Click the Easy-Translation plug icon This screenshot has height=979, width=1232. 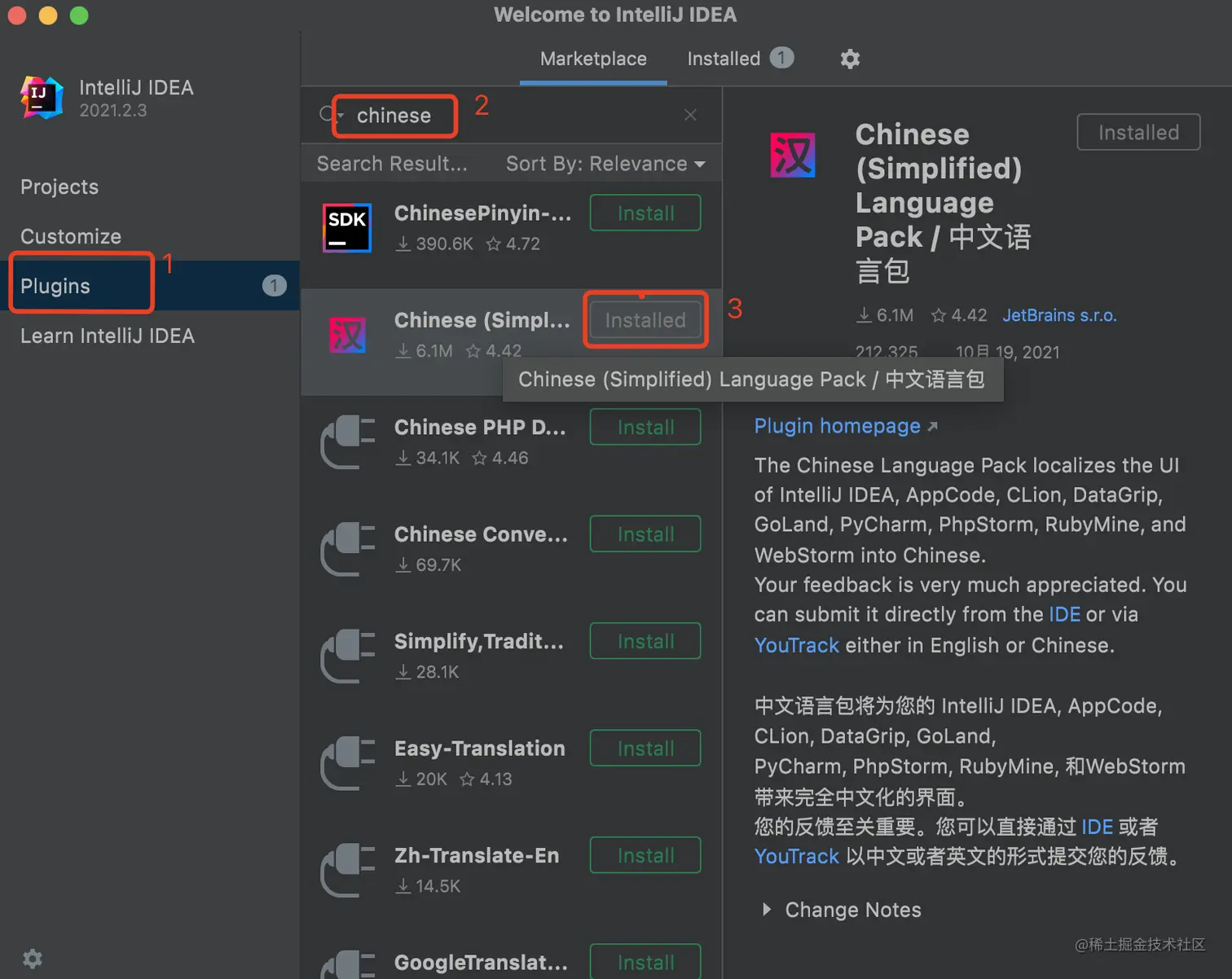pos(348,763)
